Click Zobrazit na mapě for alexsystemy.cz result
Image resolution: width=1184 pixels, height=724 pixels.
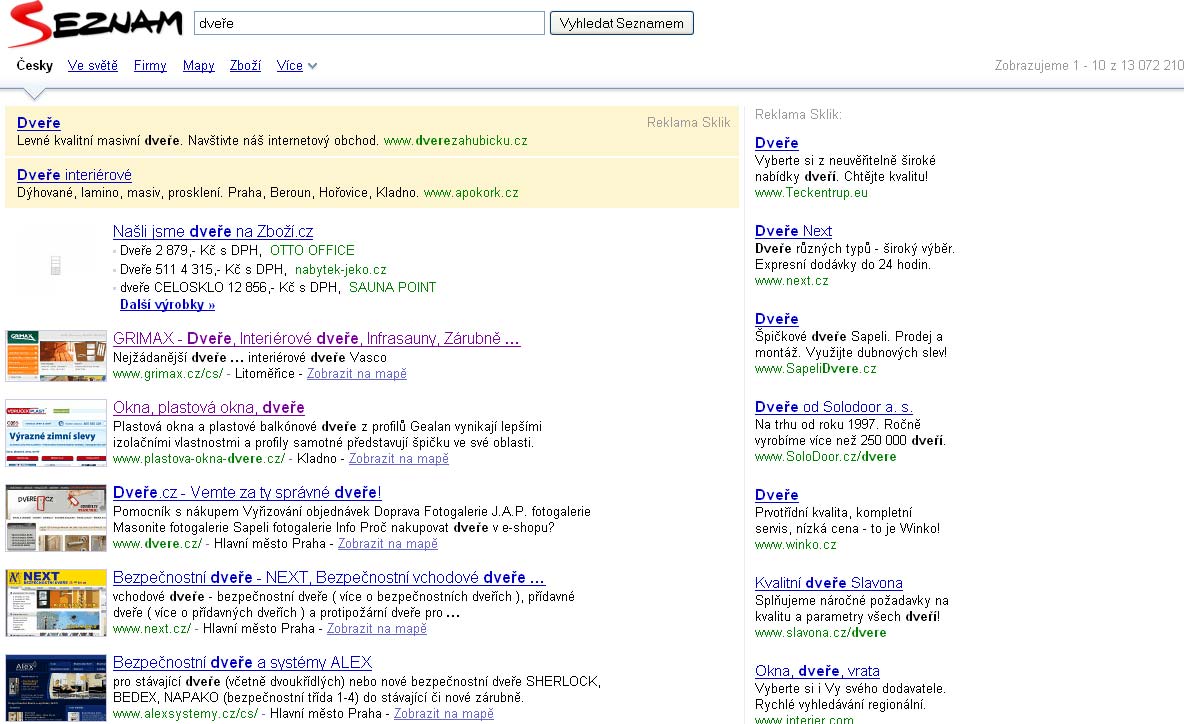click(x=444, y=713)
